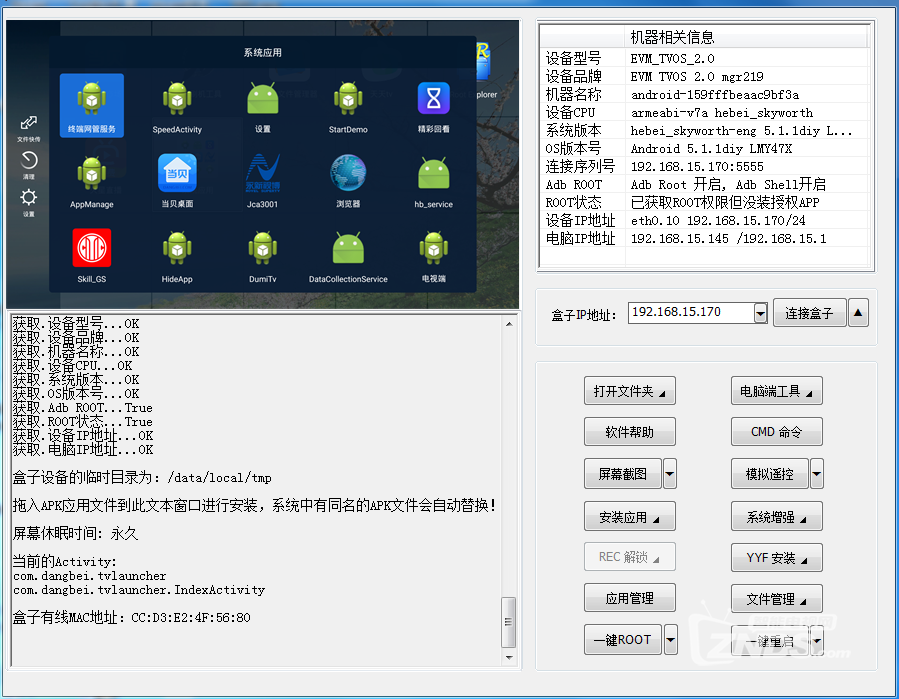Expand the 系统增强 menu button

point(776,517)
